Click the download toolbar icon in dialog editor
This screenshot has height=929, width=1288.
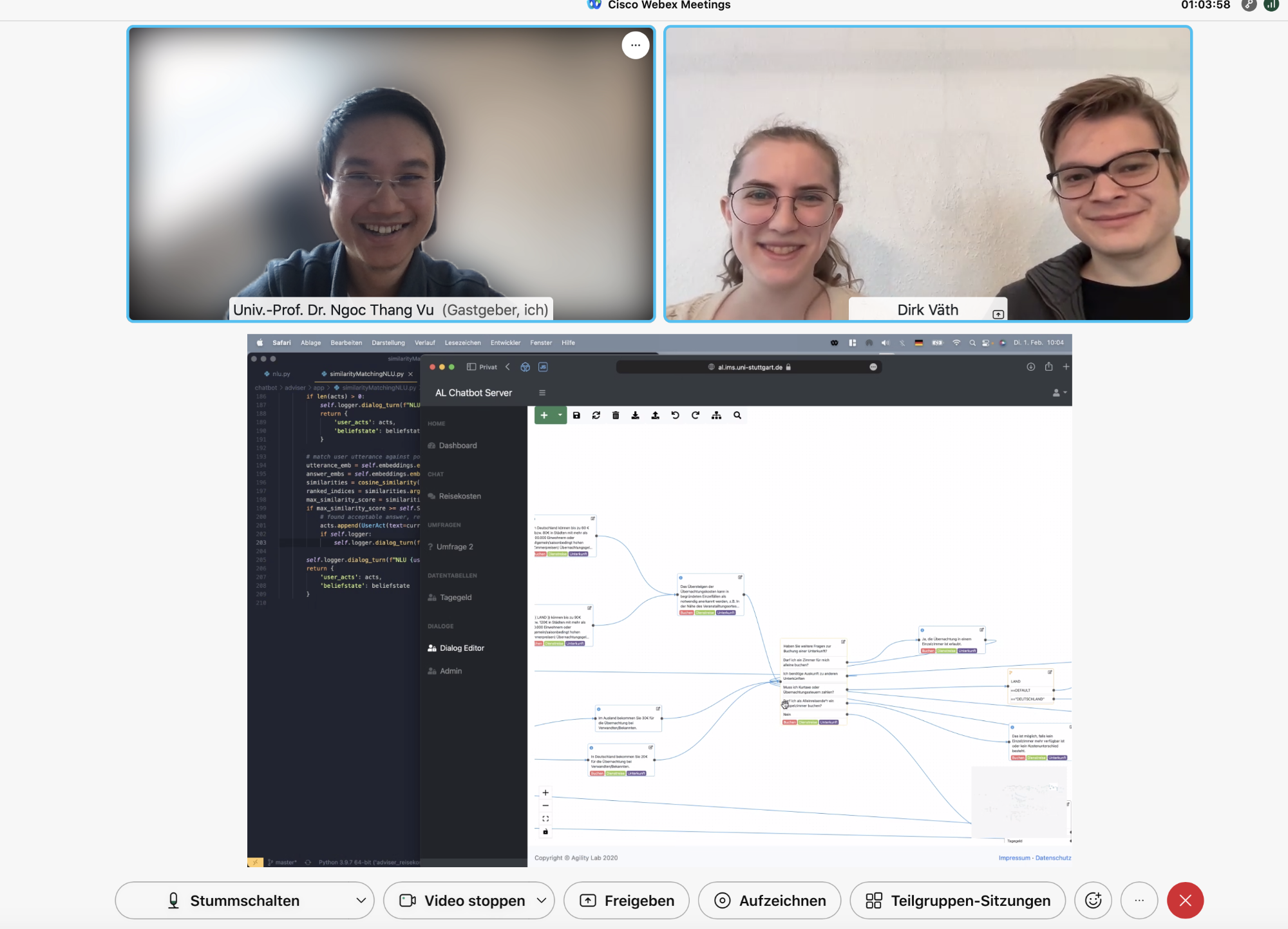pyautogui.click(x=635, y=415)
